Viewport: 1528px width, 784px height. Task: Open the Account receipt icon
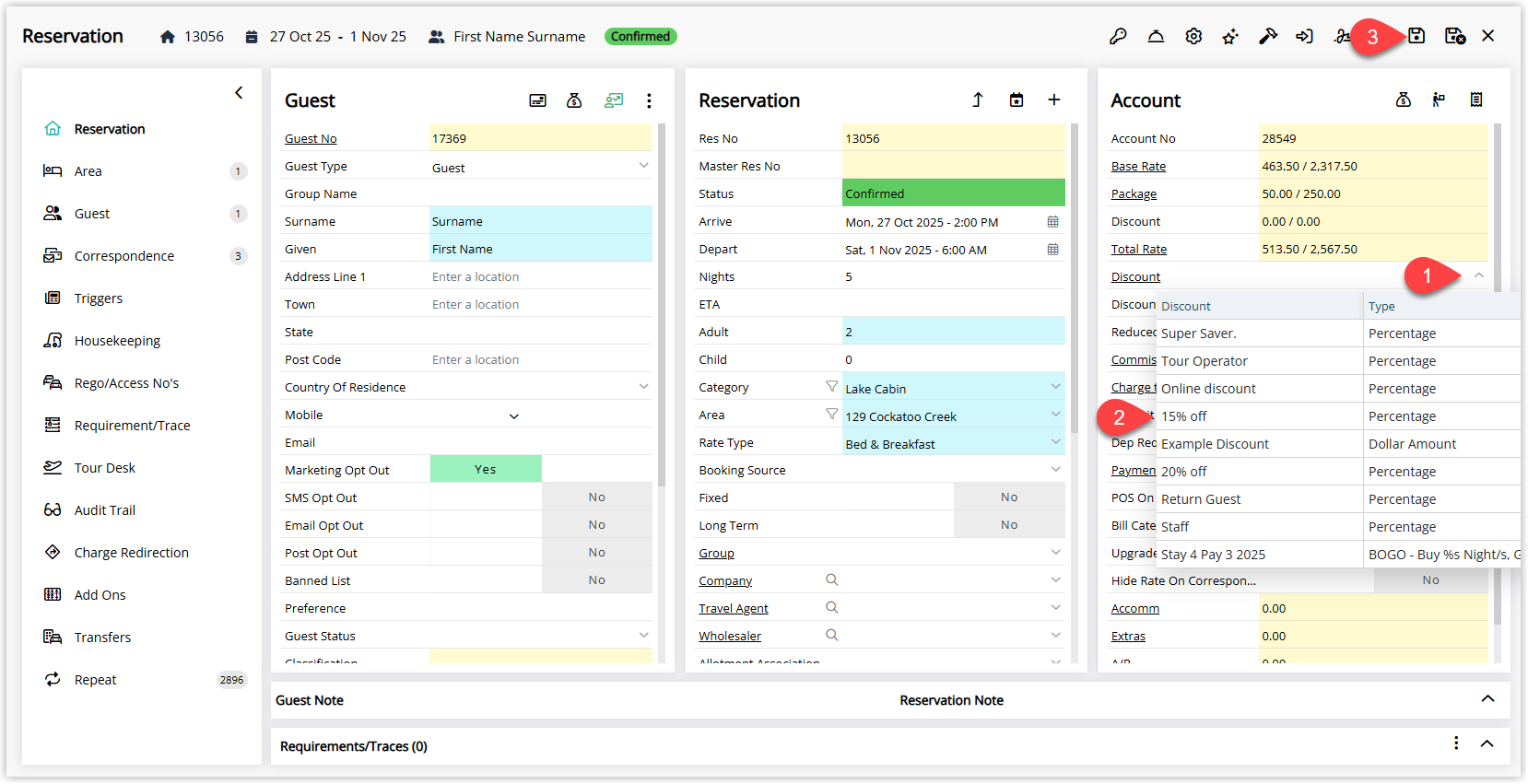1476,99
